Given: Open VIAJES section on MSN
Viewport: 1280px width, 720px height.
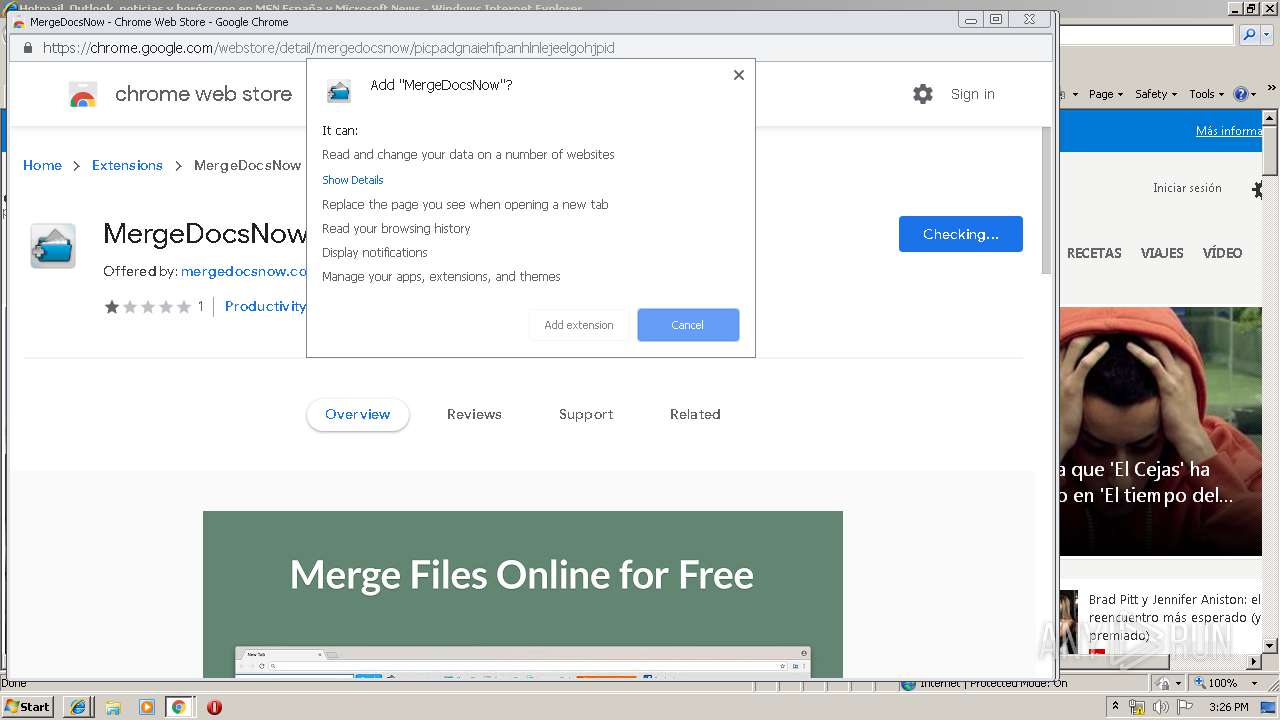Looking at the screenshot, I should click(1162, 253).
